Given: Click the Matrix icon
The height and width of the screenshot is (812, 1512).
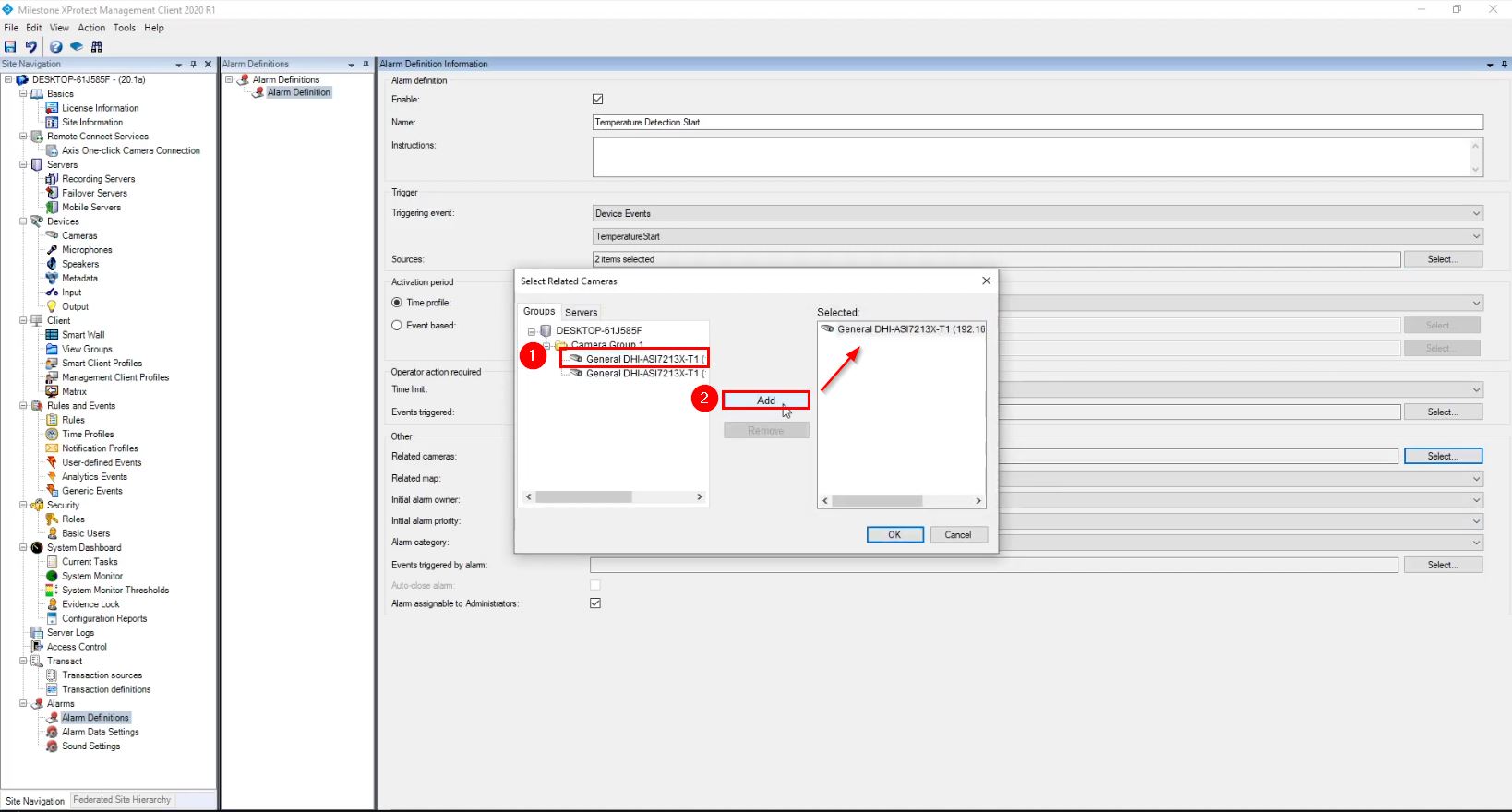Looking at the screenshot, I should point(52,391).
